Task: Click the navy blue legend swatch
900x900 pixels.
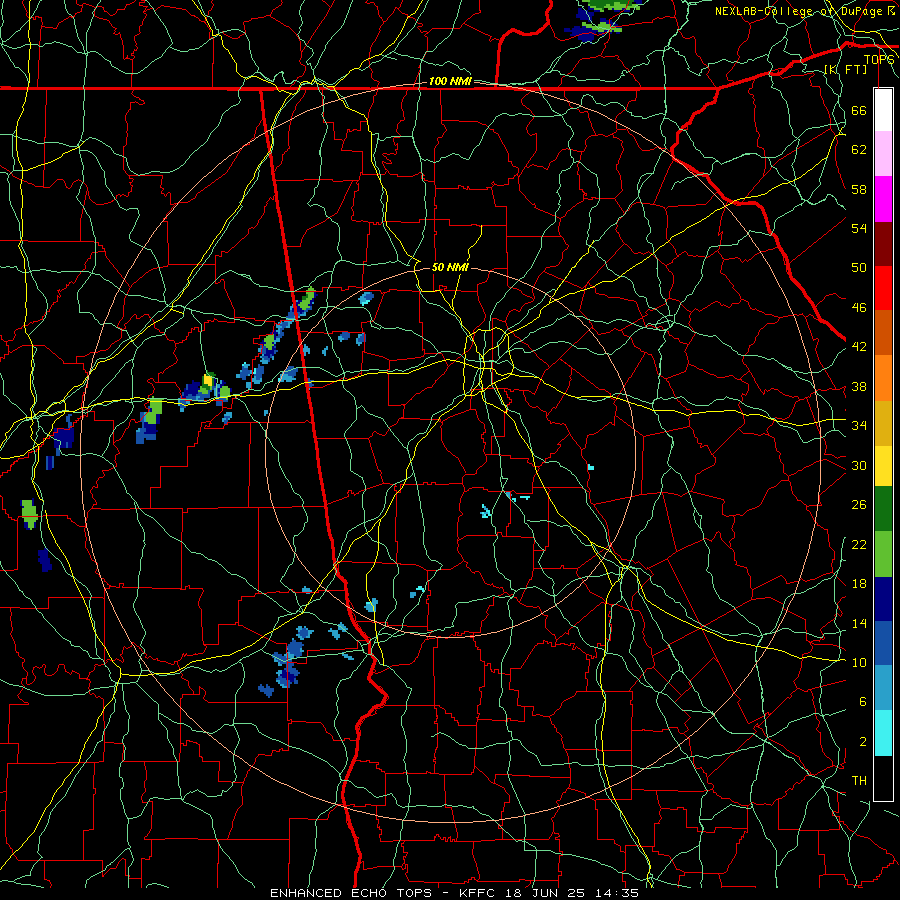Action: pyautogui.click(x=883, y=599)
